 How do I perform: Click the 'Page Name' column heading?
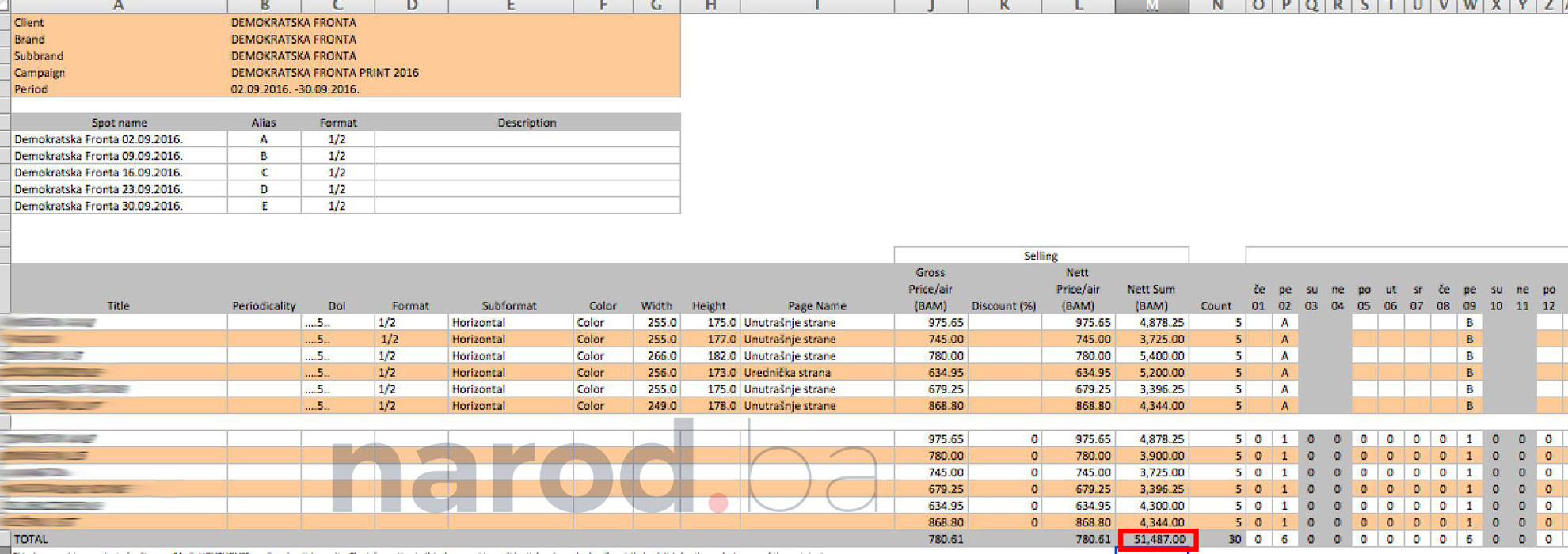click(817, 305)
